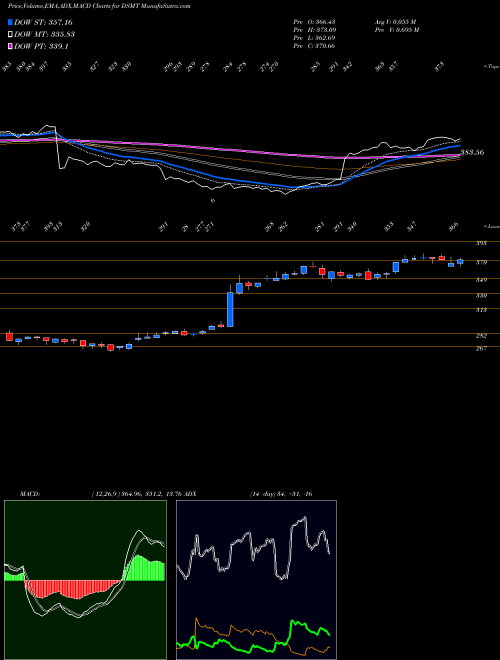
Task: Click the '<Lows' axis label
Action: (x=491, y=226)
